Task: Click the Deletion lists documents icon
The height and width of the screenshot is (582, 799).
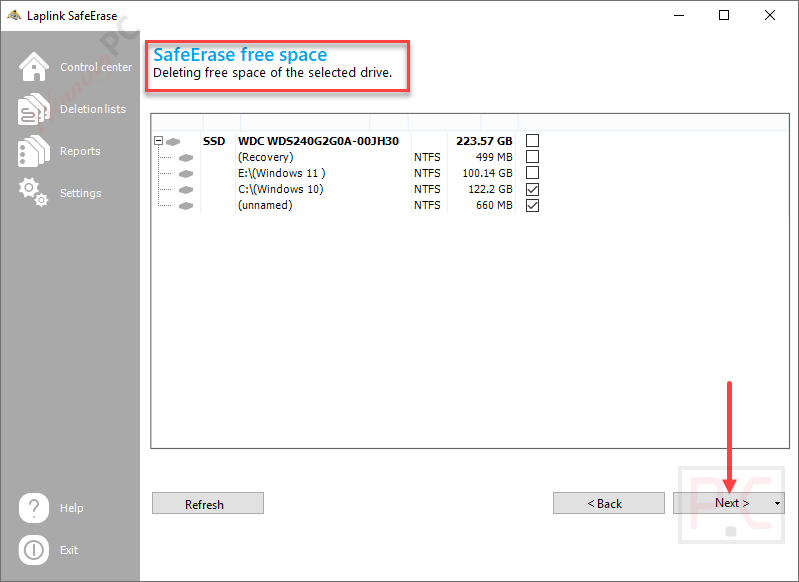Action: pos(34,109)
